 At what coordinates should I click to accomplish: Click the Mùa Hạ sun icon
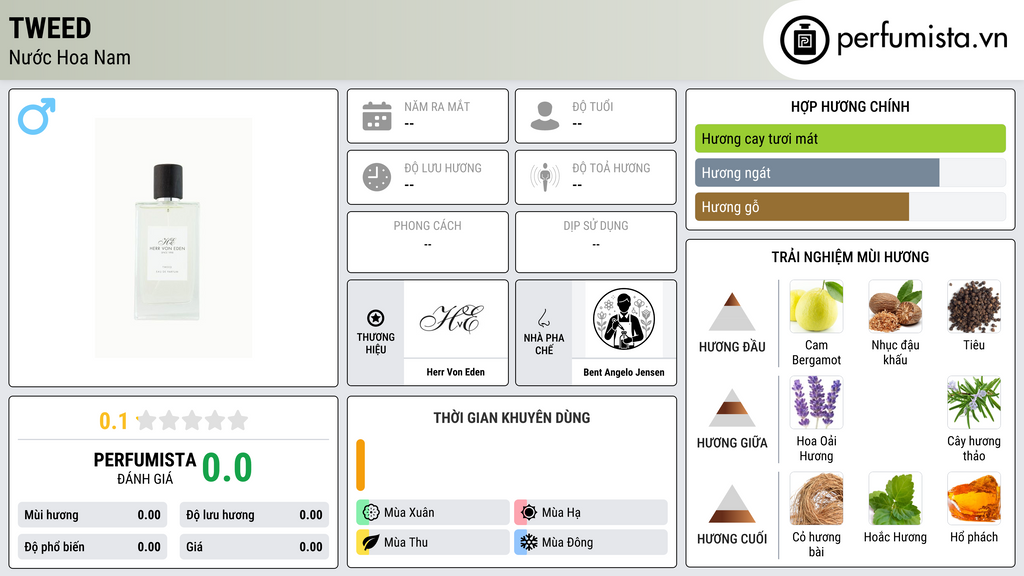528,513
